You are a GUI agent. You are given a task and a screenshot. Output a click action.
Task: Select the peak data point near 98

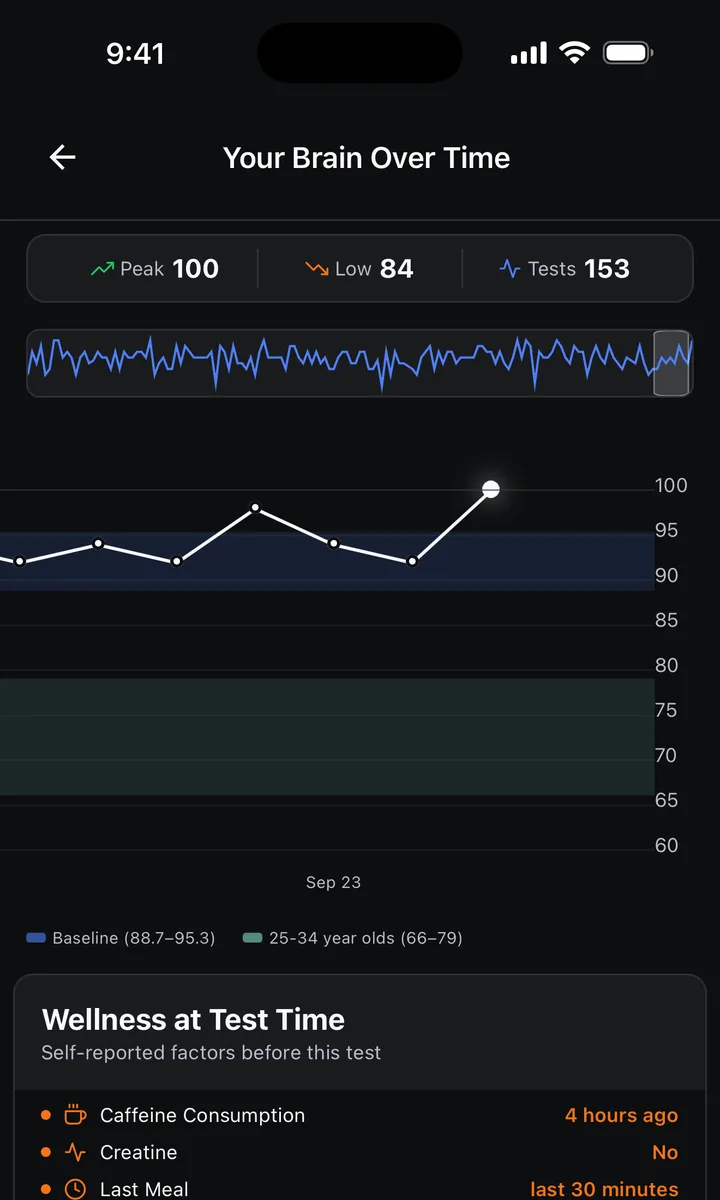coord(255,508)
